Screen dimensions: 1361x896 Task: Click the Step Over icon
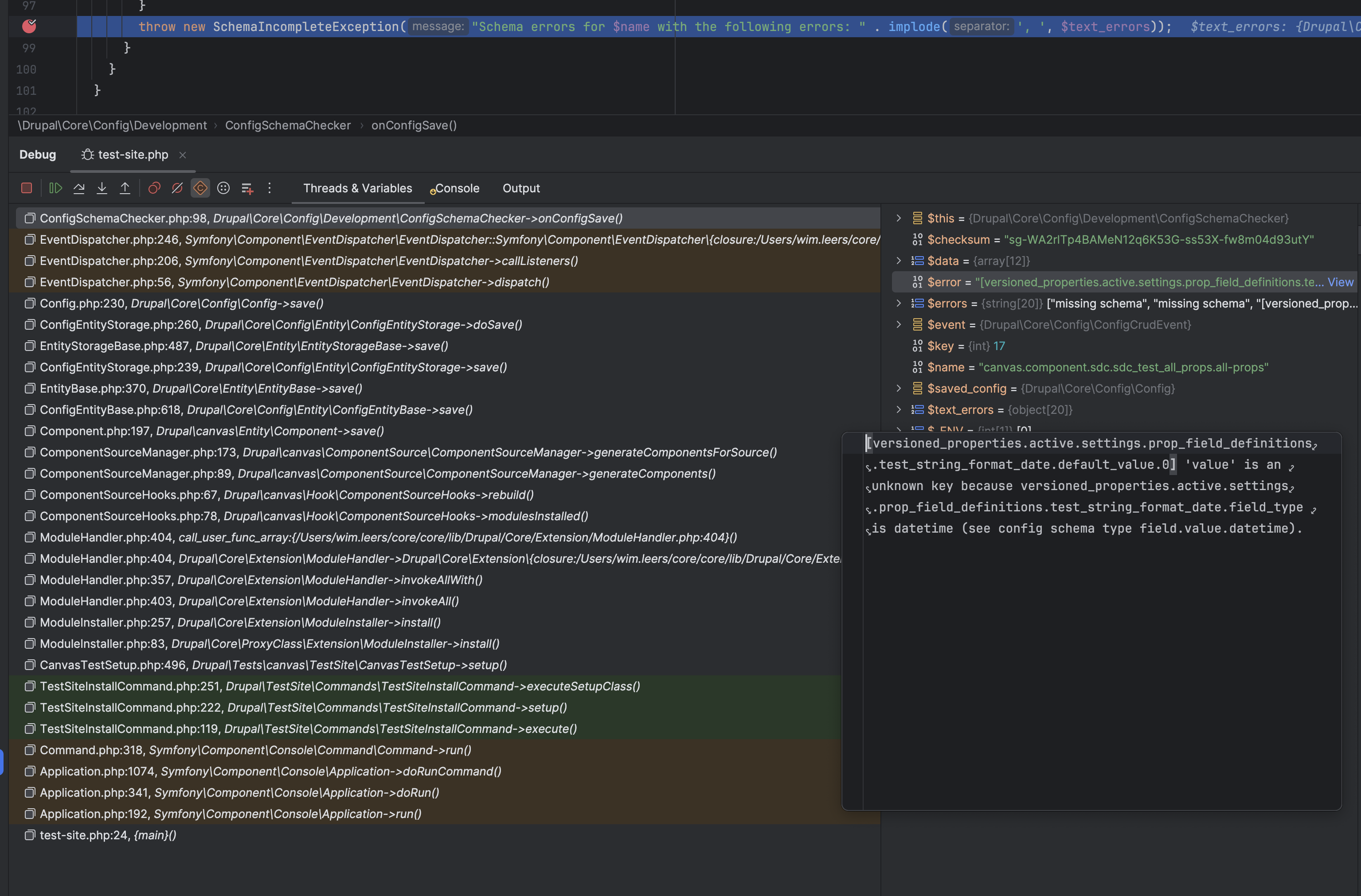[x=79, y=188]
